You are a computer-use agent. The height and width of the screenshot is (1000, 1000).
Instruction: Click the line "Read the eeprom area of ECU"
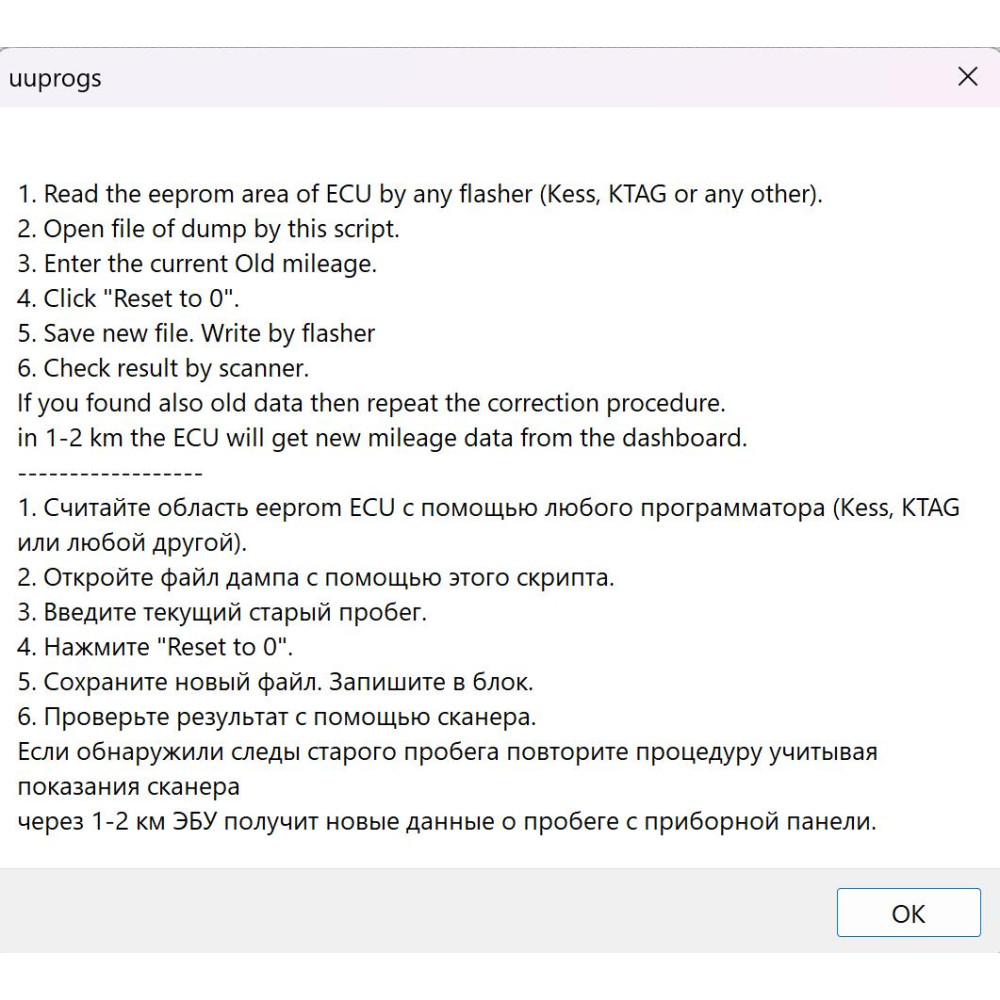click(420, 194)
